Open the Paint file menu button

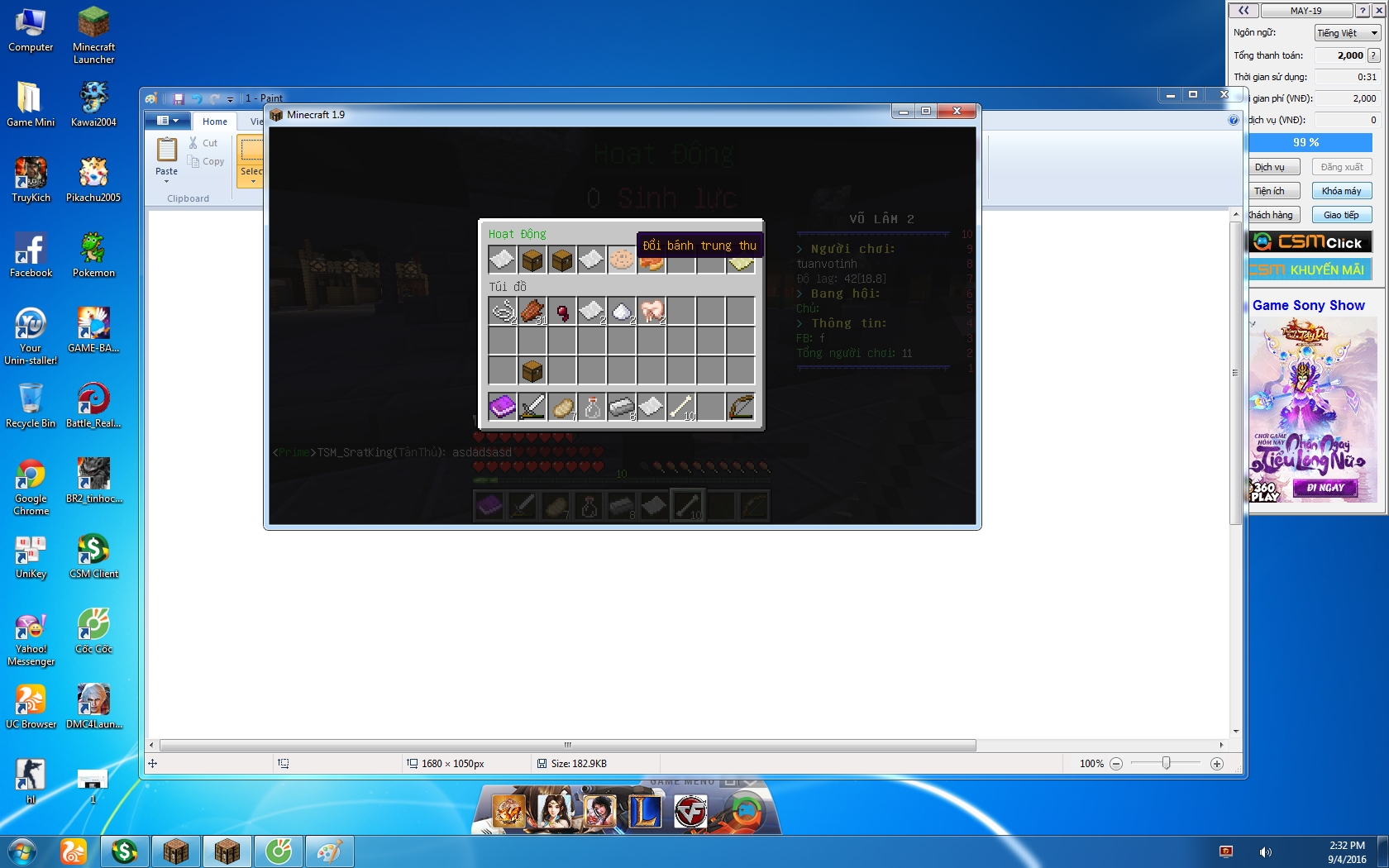coord(168,121)
